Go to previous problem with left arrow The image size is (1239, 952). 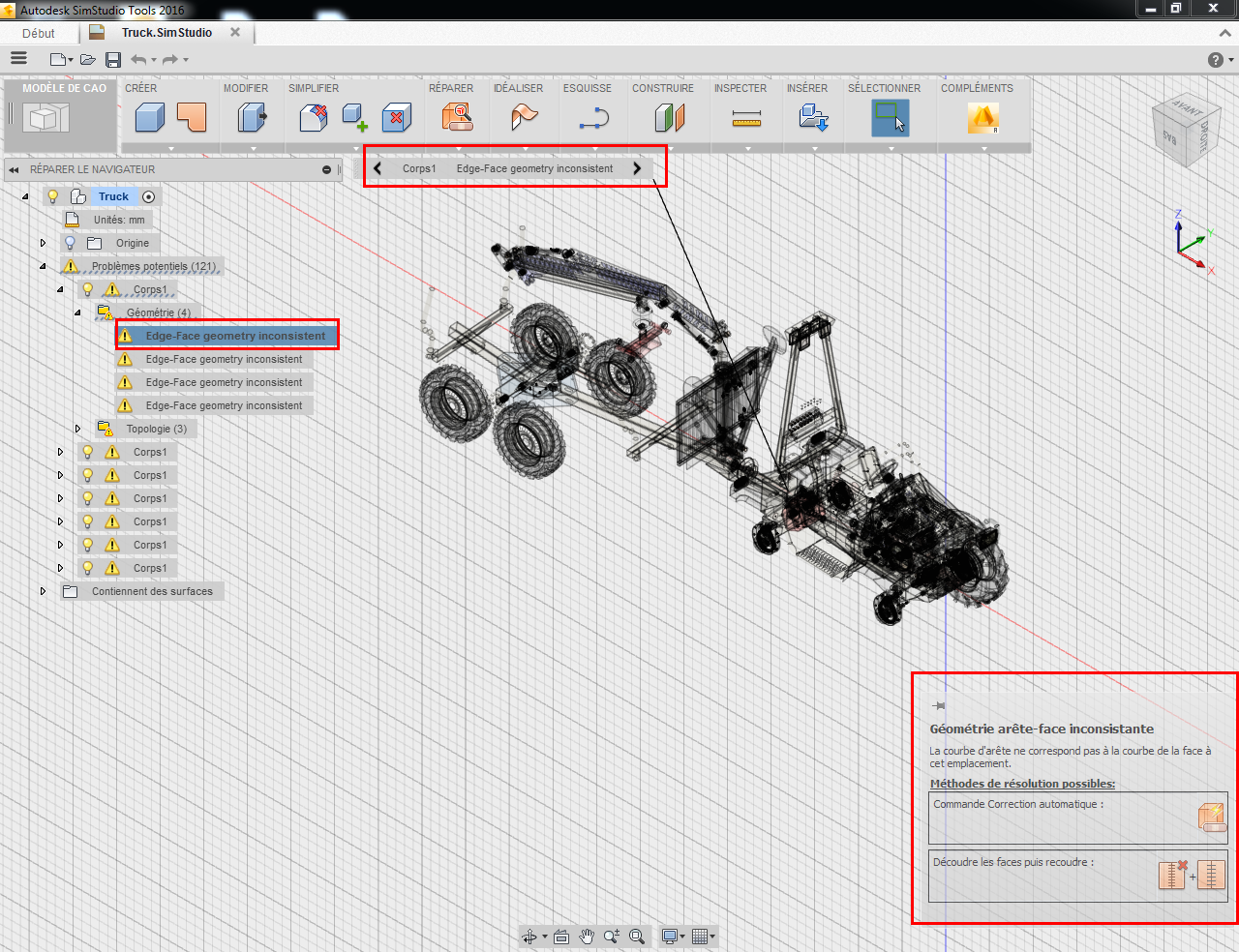tap(378, 168)
